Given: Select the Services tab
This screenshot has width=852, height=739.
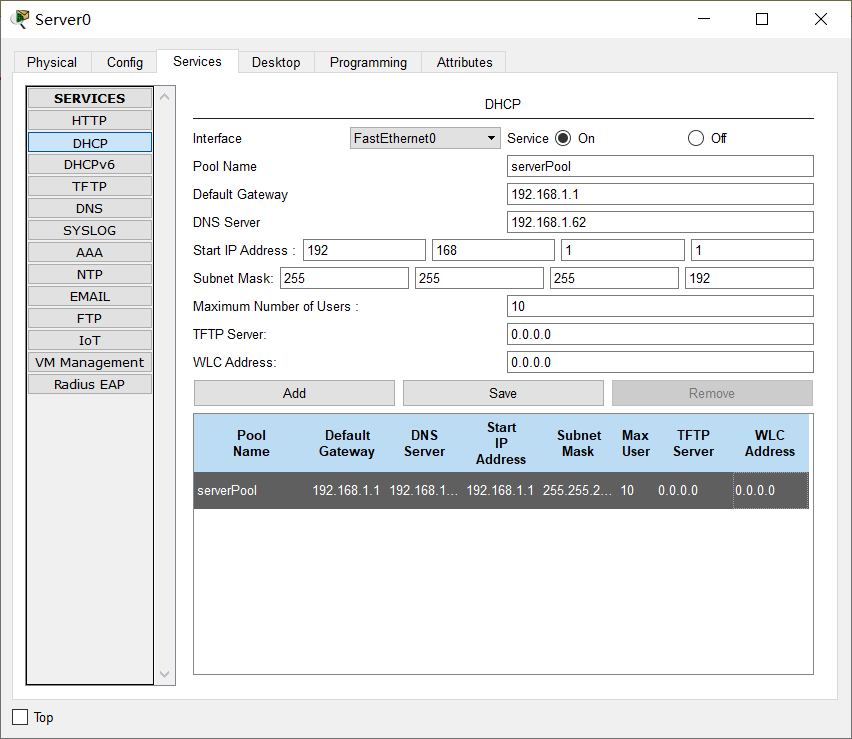Looking at the screenshot, I should pos(197,61).
